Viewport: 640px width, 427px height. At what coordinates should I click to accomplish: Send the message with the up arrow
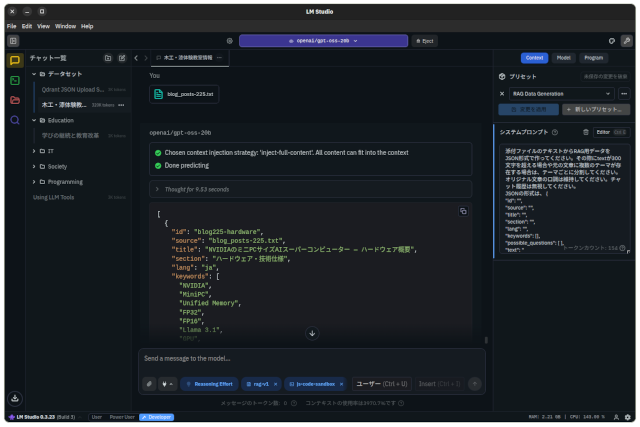475,384
